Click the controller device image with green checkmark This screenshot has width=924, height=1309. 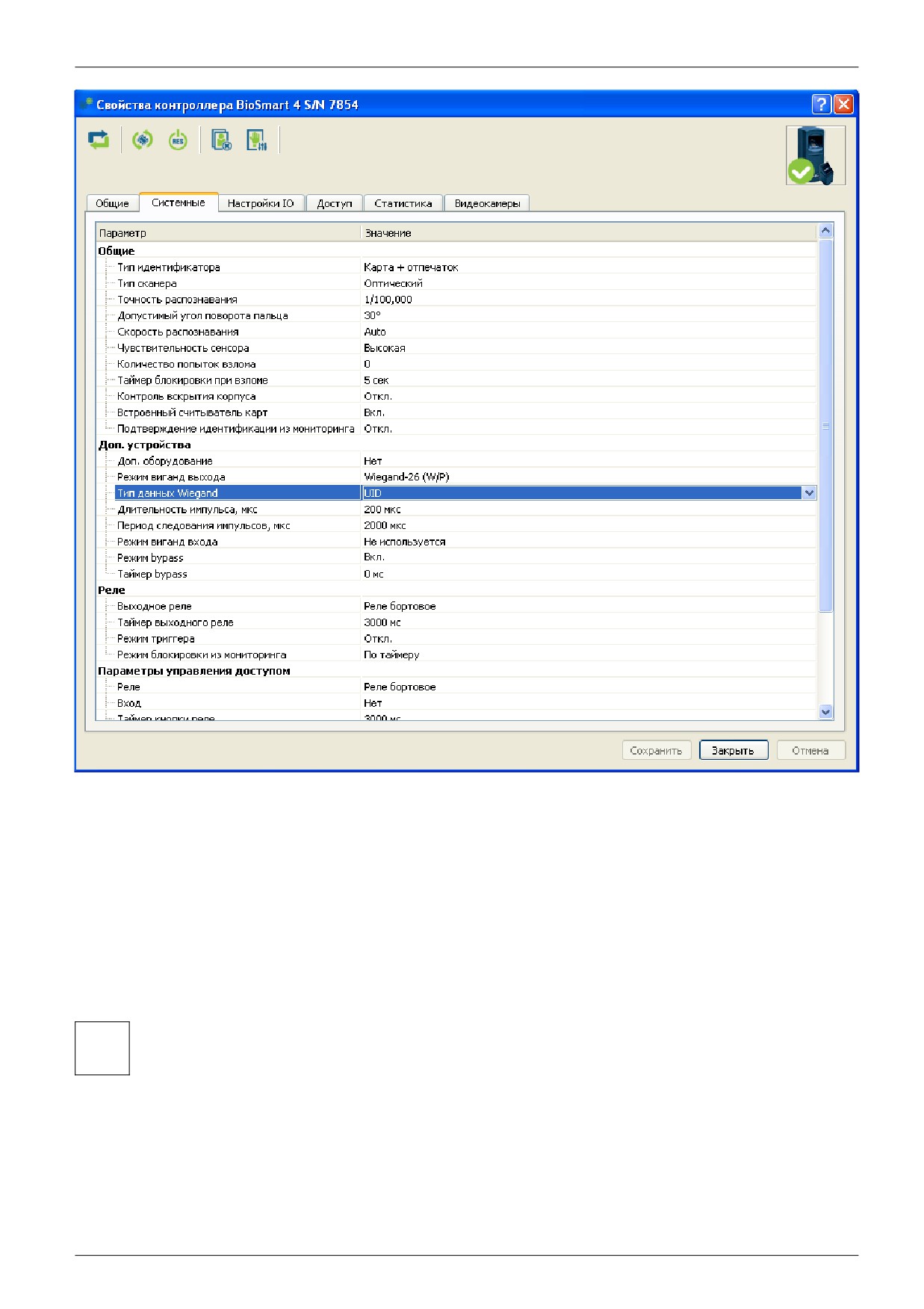tap(816, 155)
